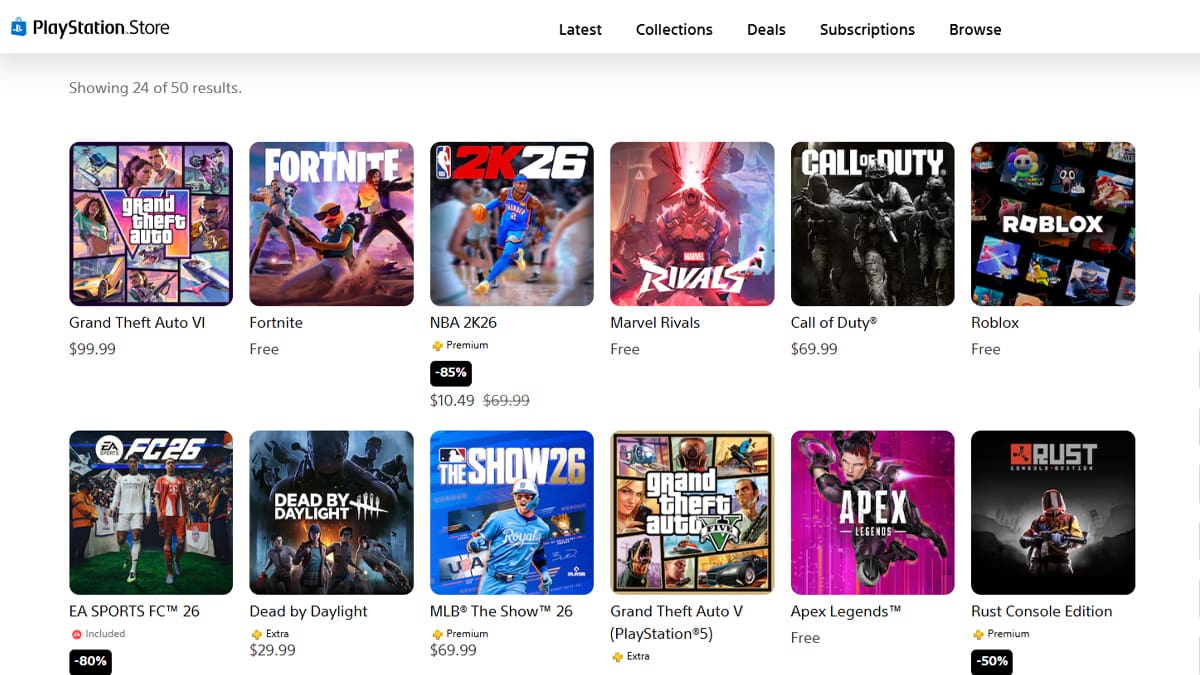Open the Subscriptions menu item
1200x675 pixels.
point(867,29)
